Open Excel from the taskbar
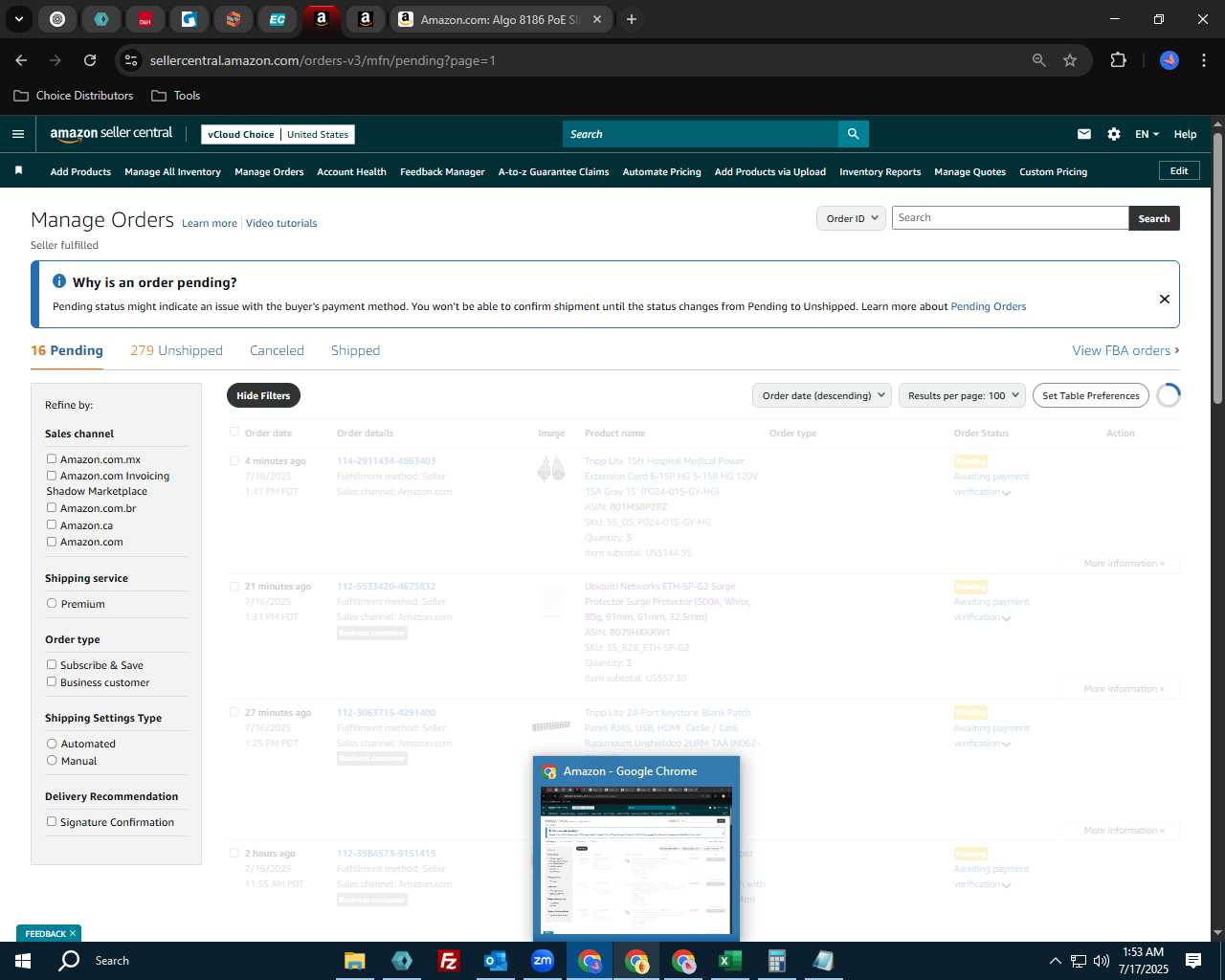Screen dimensions: 1225x980 click(729, 961)
